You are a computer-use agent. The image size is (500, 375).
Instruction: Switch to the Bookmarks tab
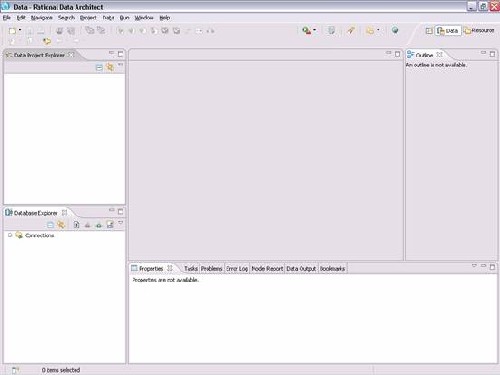coord(332,269)
